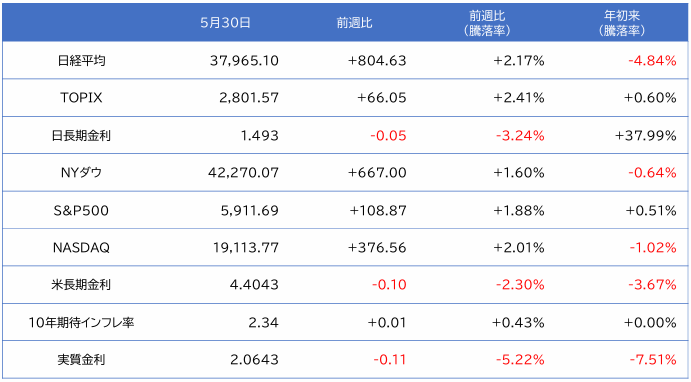
Task: Click the 年初来（騰落率） column header
Action: [622, 23]
